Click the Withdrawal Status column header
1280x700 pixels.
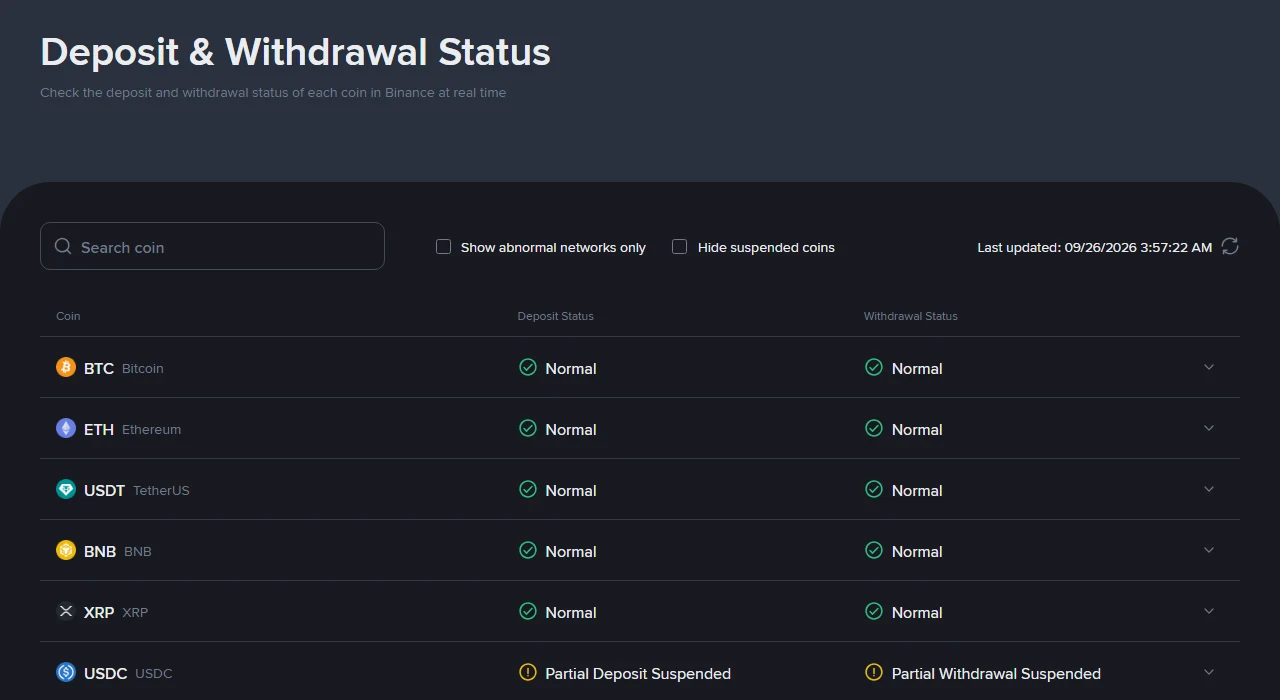[x=911, y=316]
